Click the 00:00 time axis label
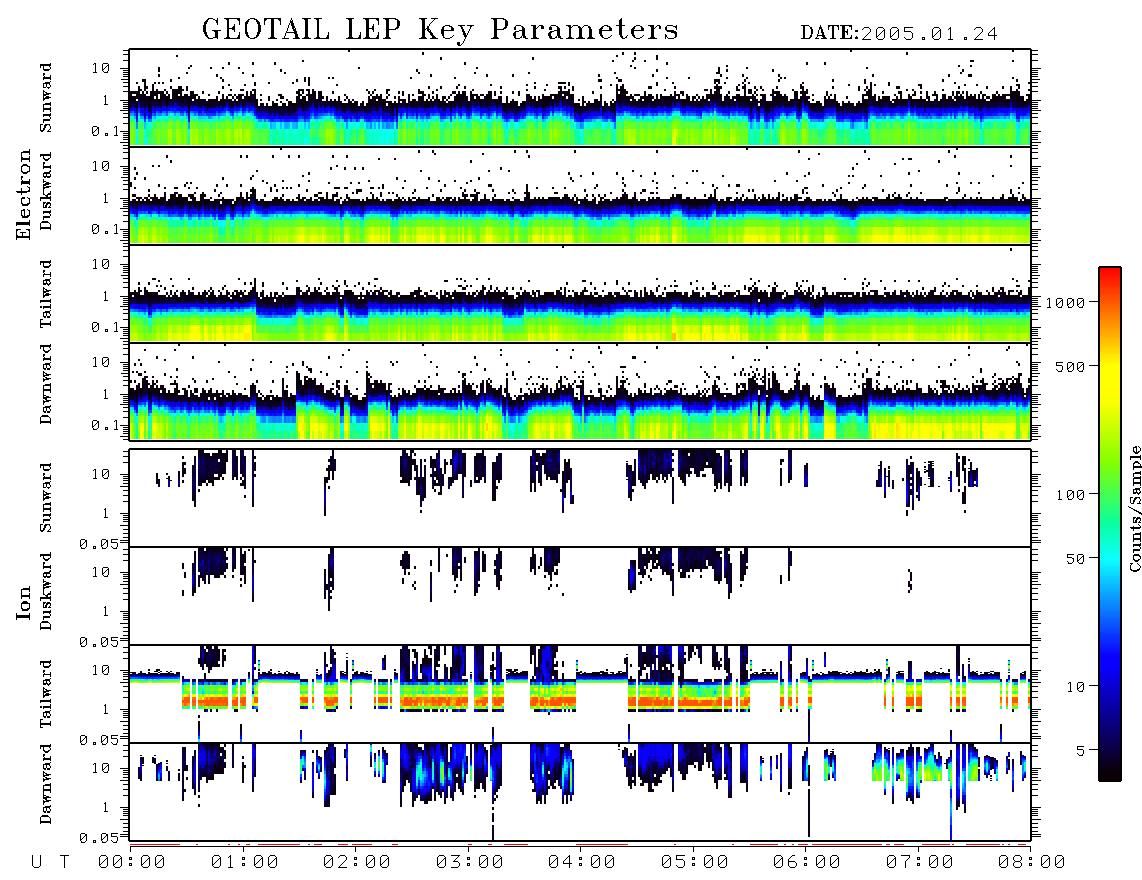Image resolution: width=1142 pixels, height=880 pixels. pyautogui.click(x=132, y=863)
